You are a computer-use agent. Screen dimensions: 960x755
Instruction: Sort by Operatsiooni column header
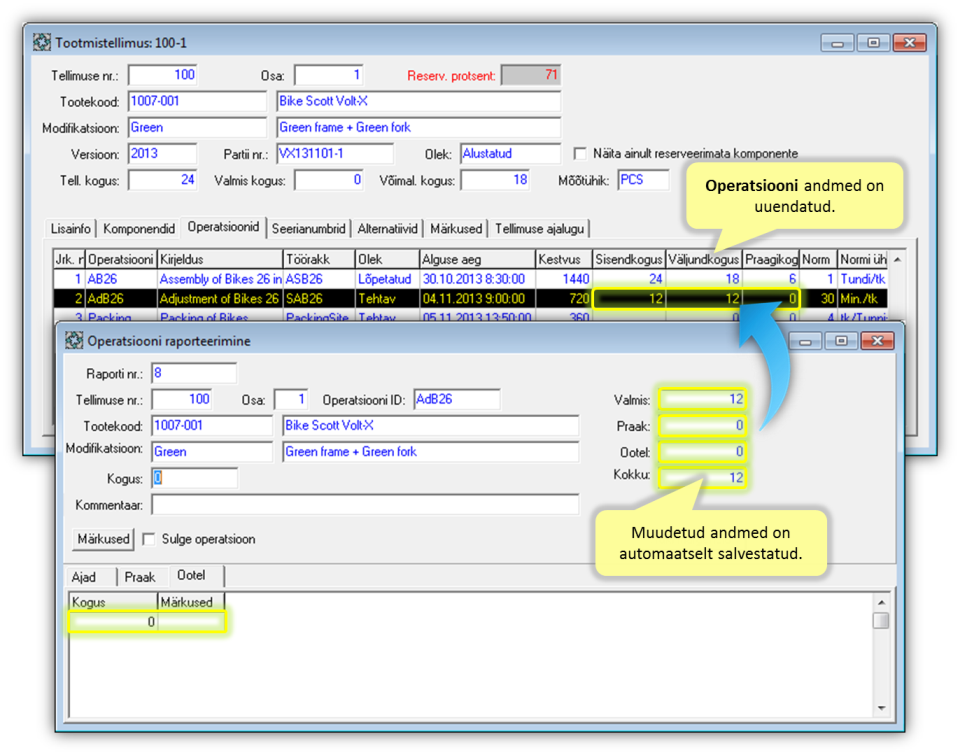pos(121,260)
